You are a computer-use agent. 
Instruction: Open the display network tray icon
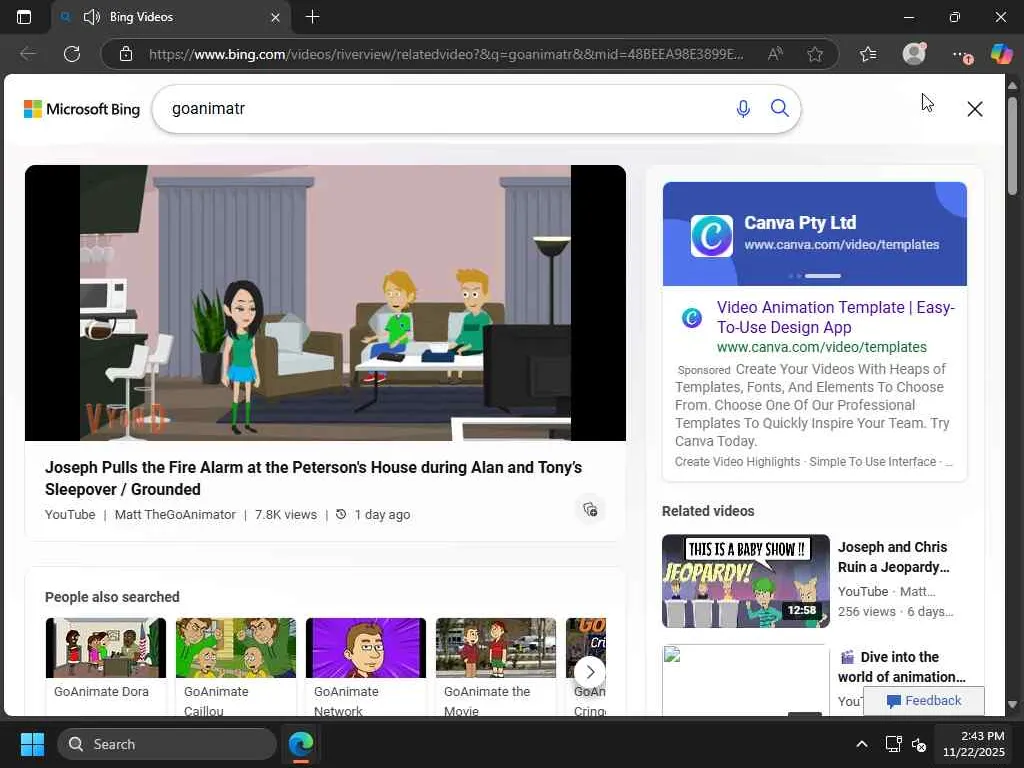tap(893, 744)
